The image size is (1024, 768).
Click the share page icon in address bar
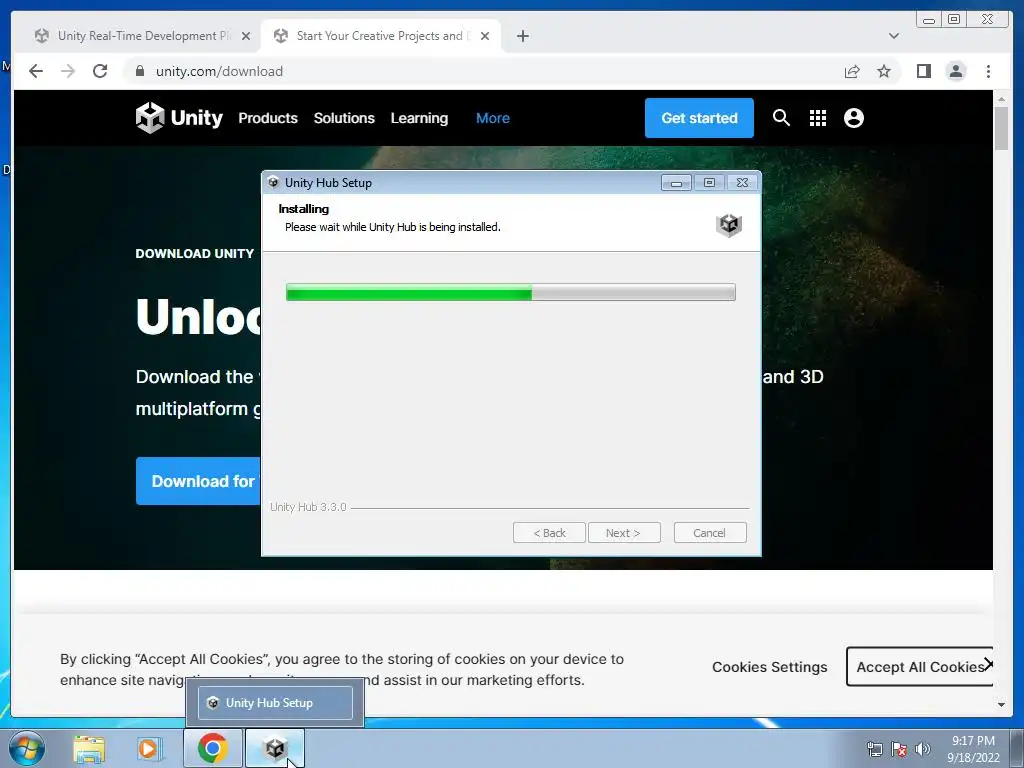click(852, 71)
